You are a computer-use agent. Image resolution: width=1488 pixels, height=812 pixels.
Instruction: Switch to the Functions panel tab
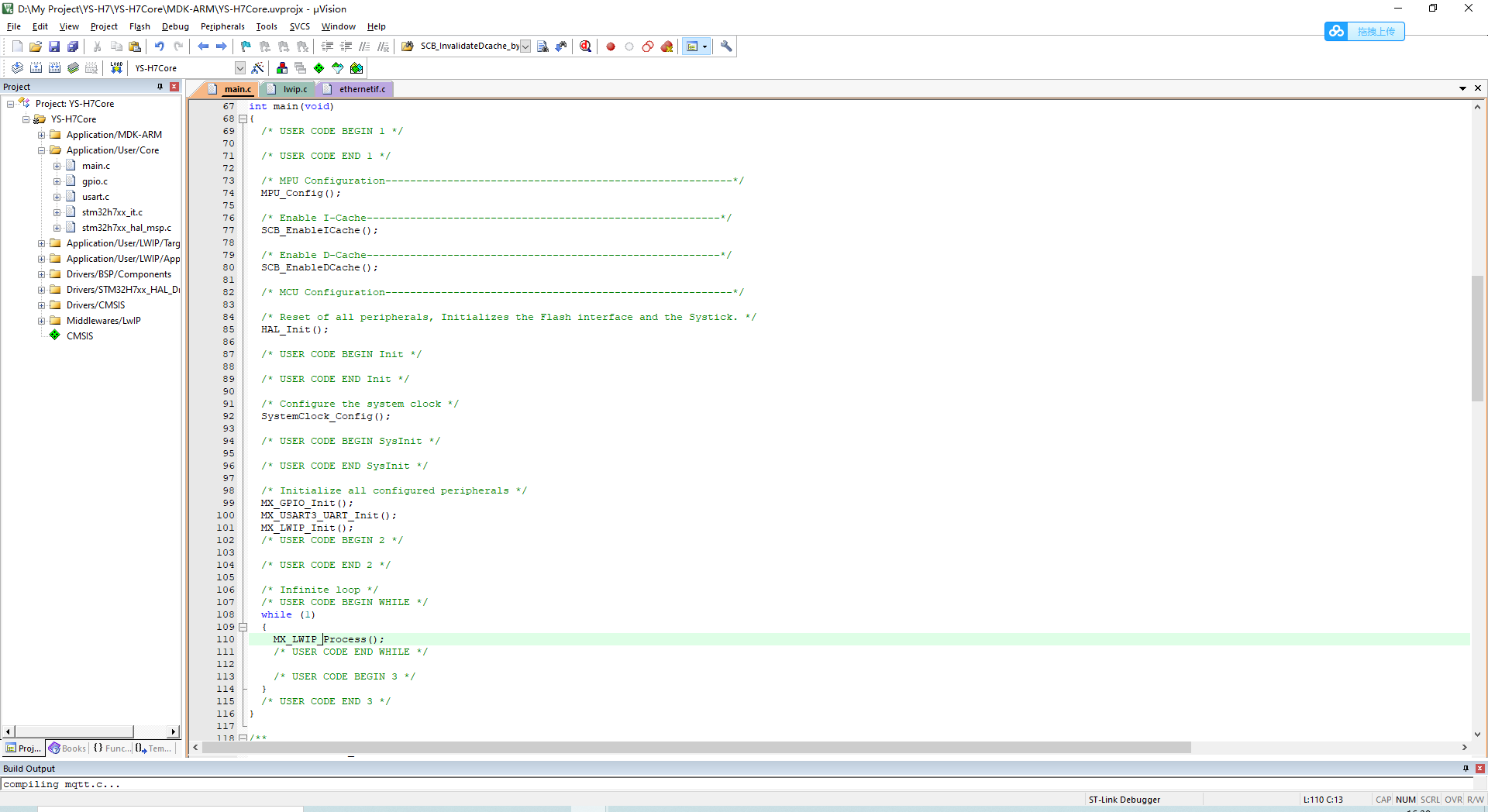click(112, 748)
